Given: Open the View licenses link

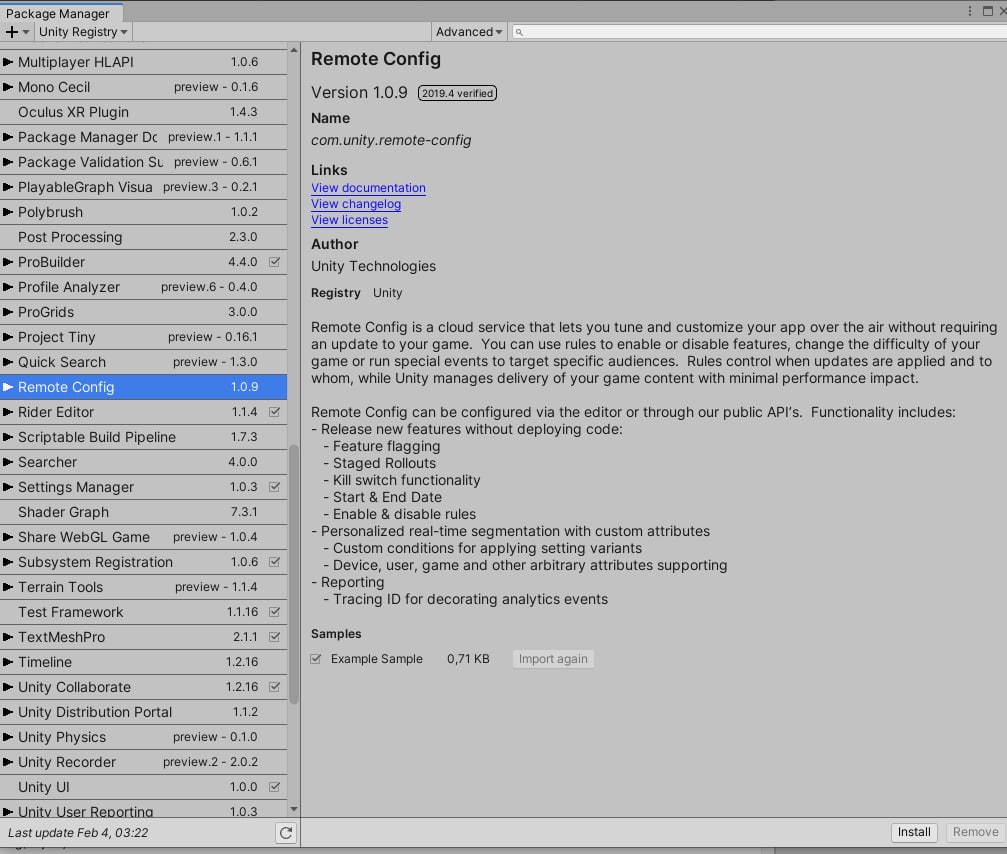Looking at the screenshot, I should [x=349, y=220].
